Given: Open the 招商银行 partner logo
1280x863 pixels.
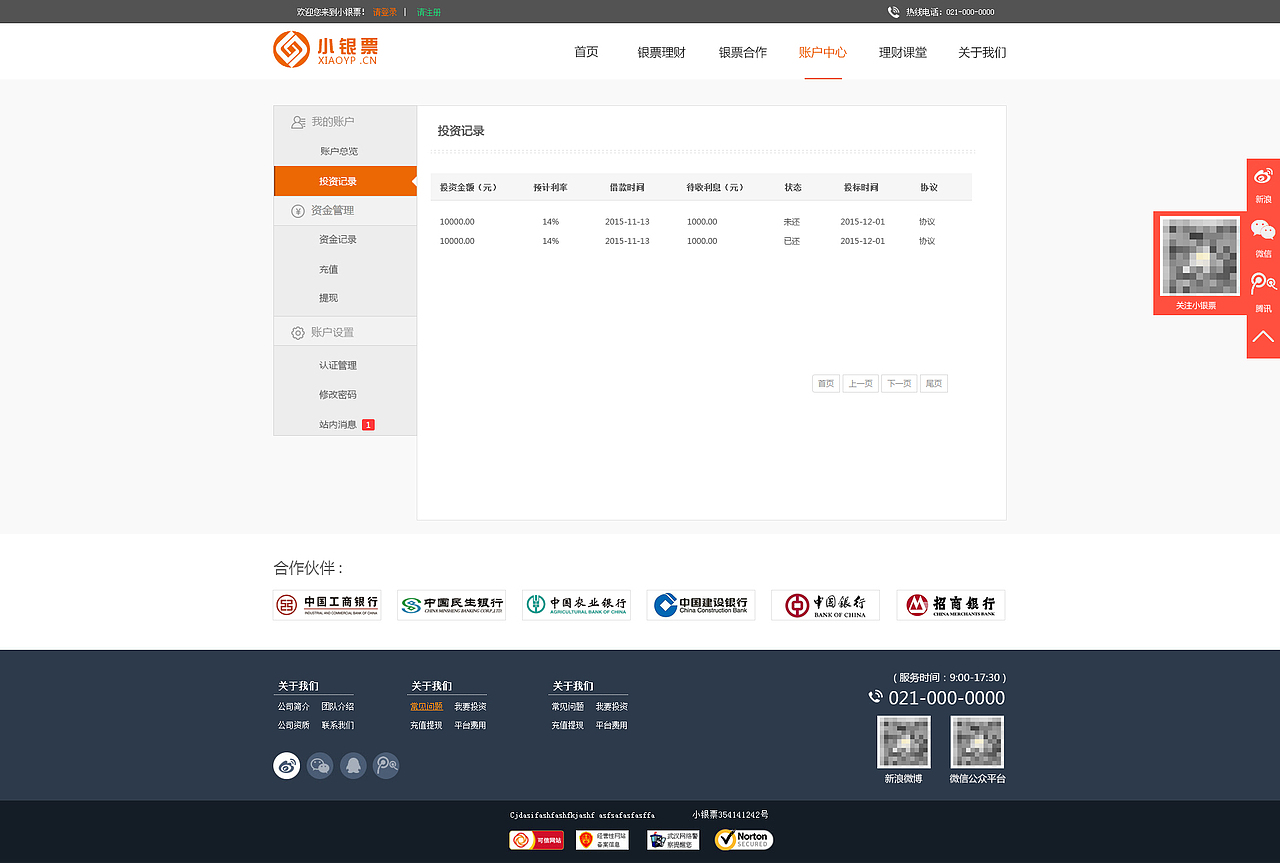Looking at the screenshot, I should point(951,605).
